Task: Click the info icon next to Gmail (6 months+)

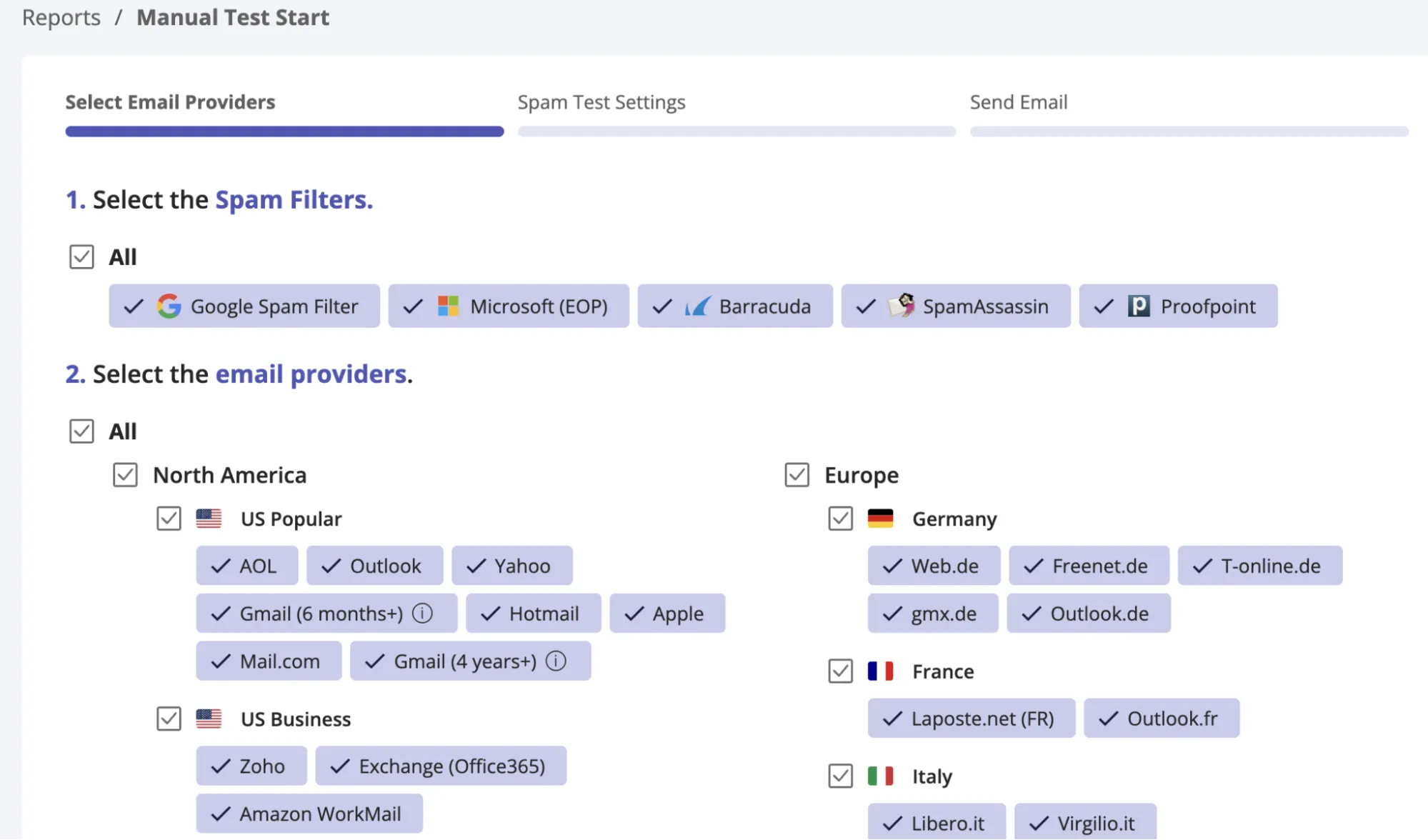Action: (423, 614)
